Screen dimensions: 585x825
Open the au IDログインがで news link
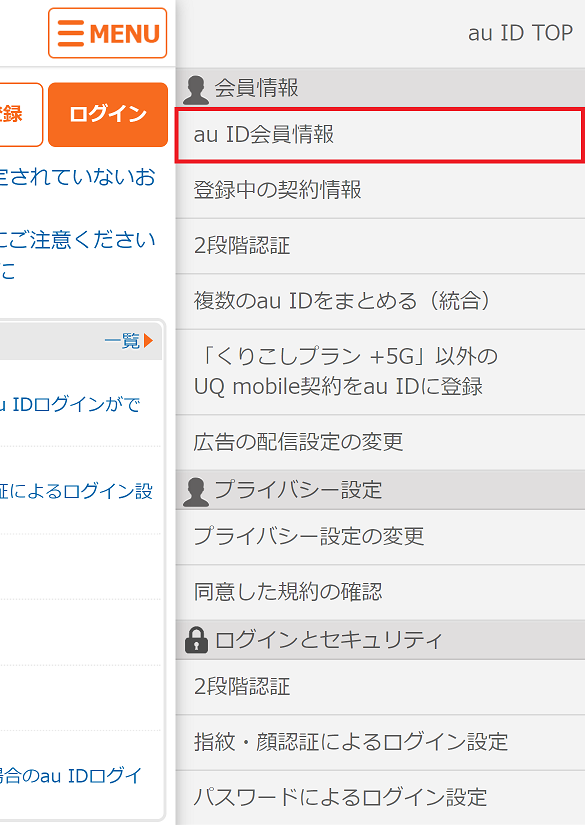(70, 405)
